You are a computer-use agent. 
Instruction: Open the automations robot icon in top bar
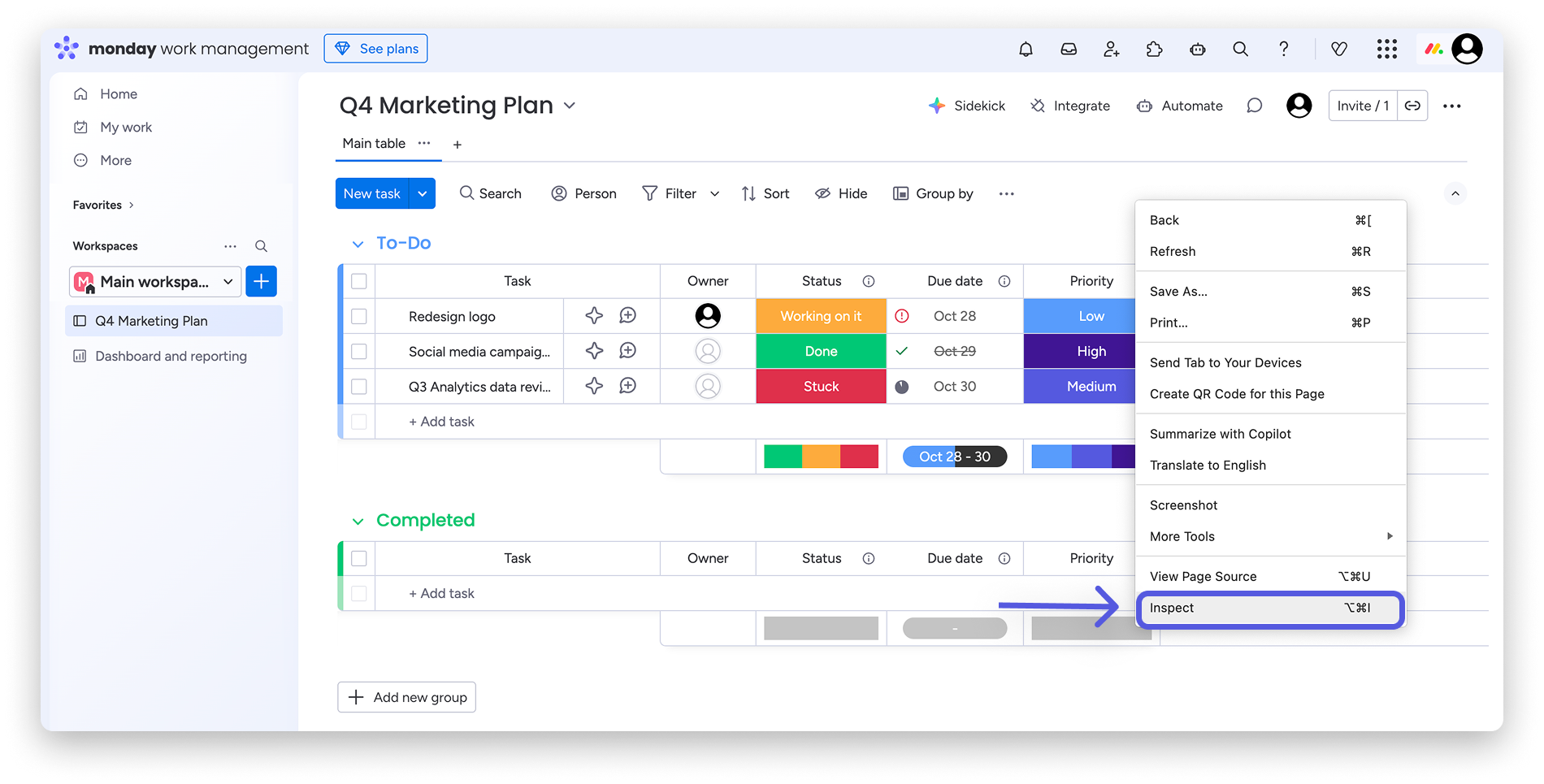click(x=1197, y=49)
